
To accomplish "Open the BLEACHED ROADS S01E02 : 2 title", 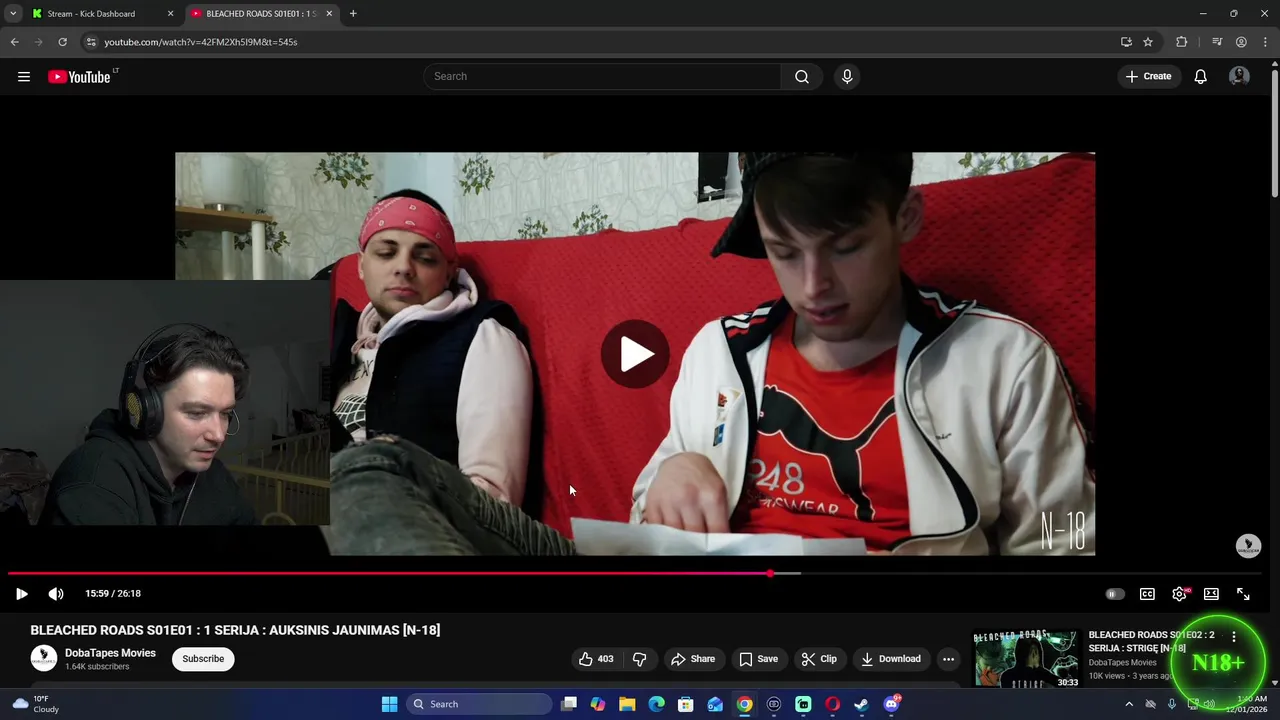I will [1152, 641].
